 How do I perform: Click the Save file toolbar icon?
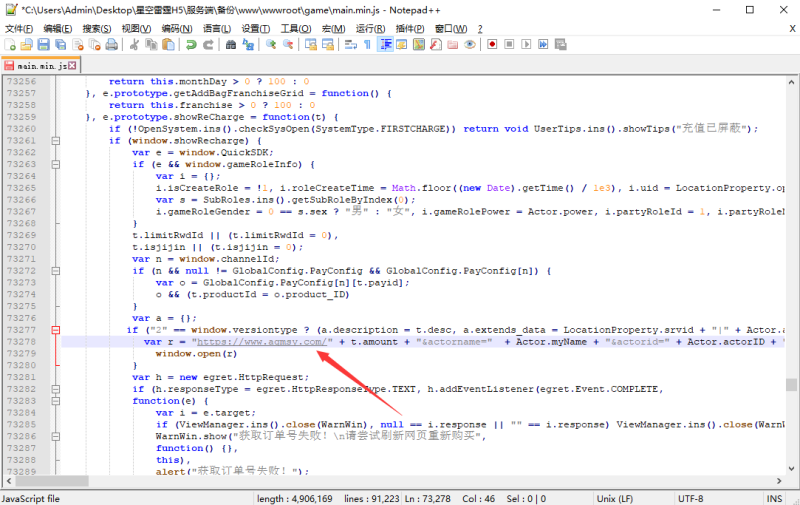[x=43, y=45]
